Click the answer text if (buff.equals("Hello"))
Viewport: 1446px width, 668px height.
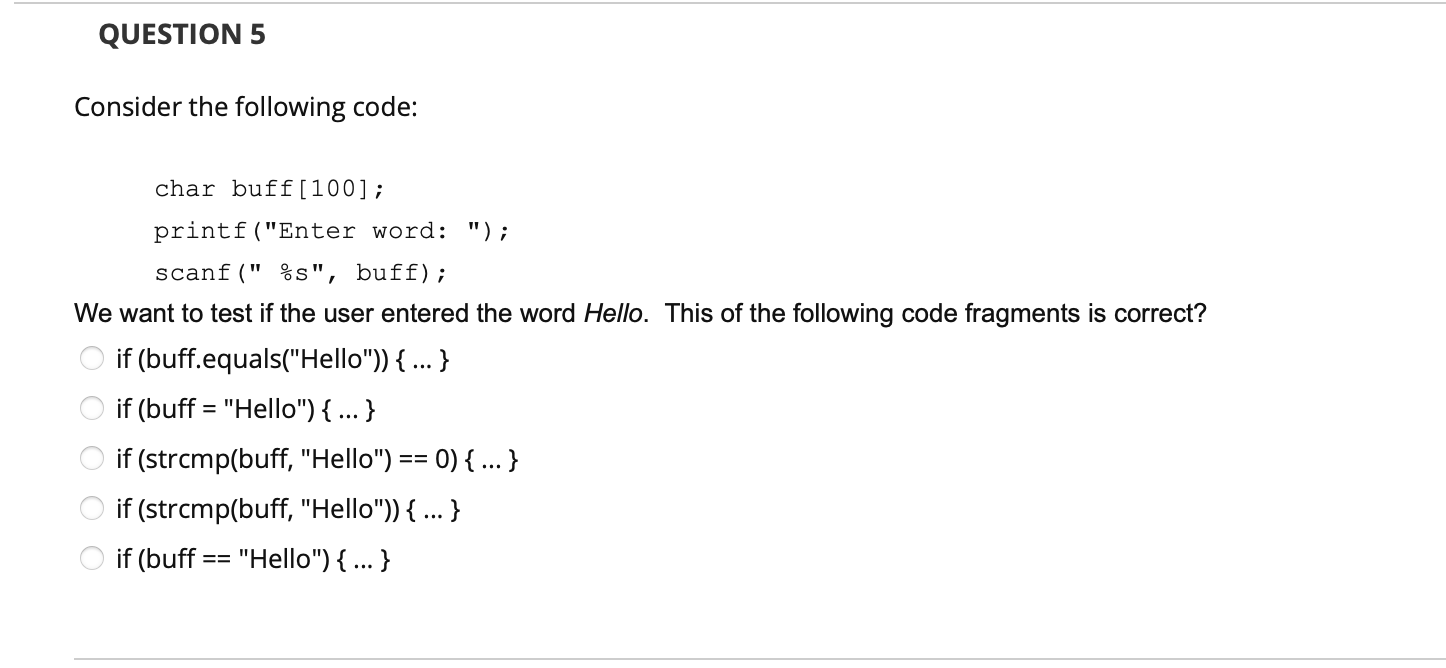pyautogui.click(x=282, y=361)
